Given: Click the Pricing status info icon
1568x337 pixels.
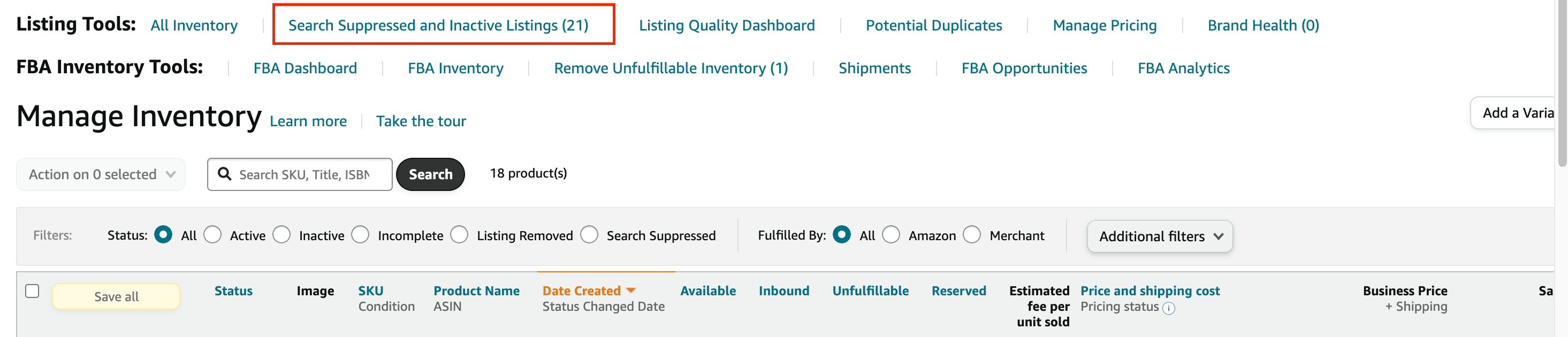Looking at the screenshot, I should [x=1168, y=309].
